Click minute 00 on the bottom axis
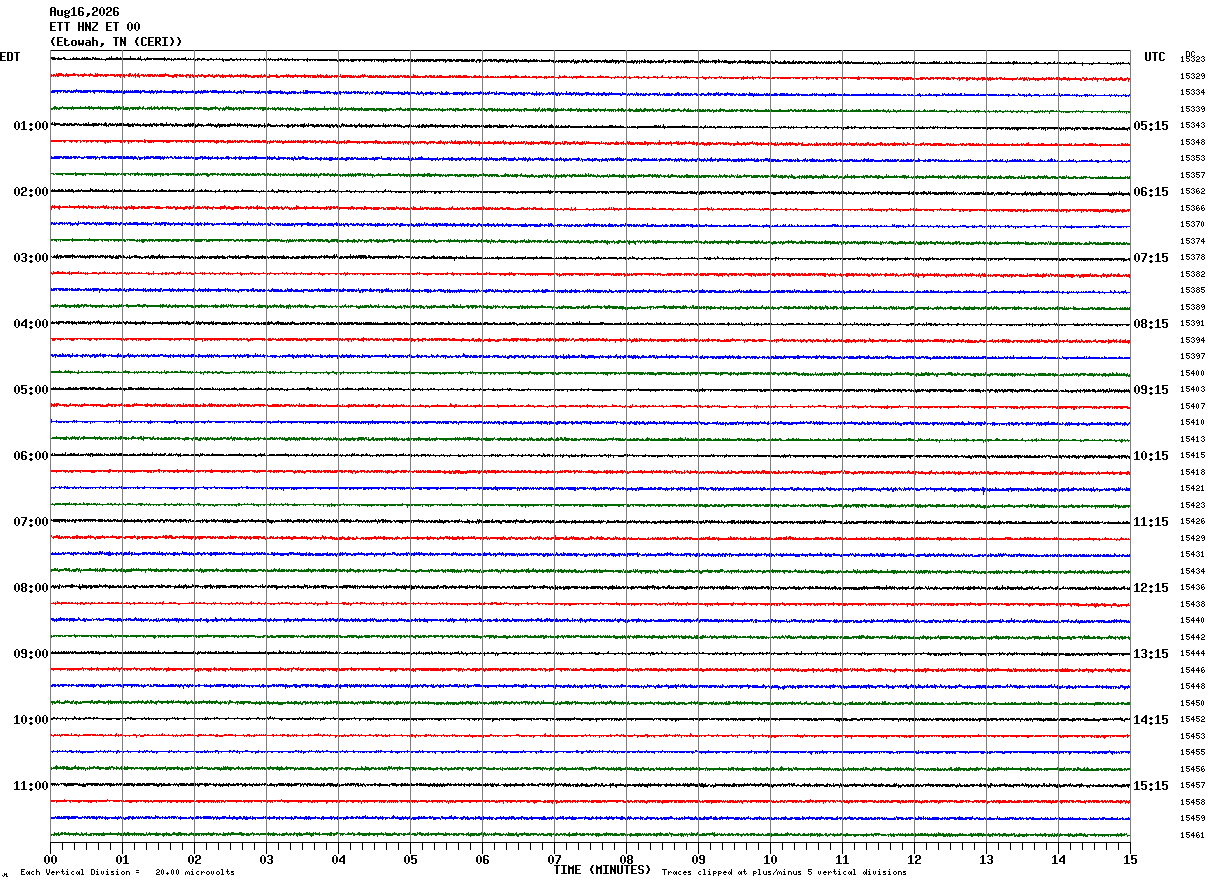Viewport: 1210px width, 886px height. pyautogui.click(x=50, y=859)
